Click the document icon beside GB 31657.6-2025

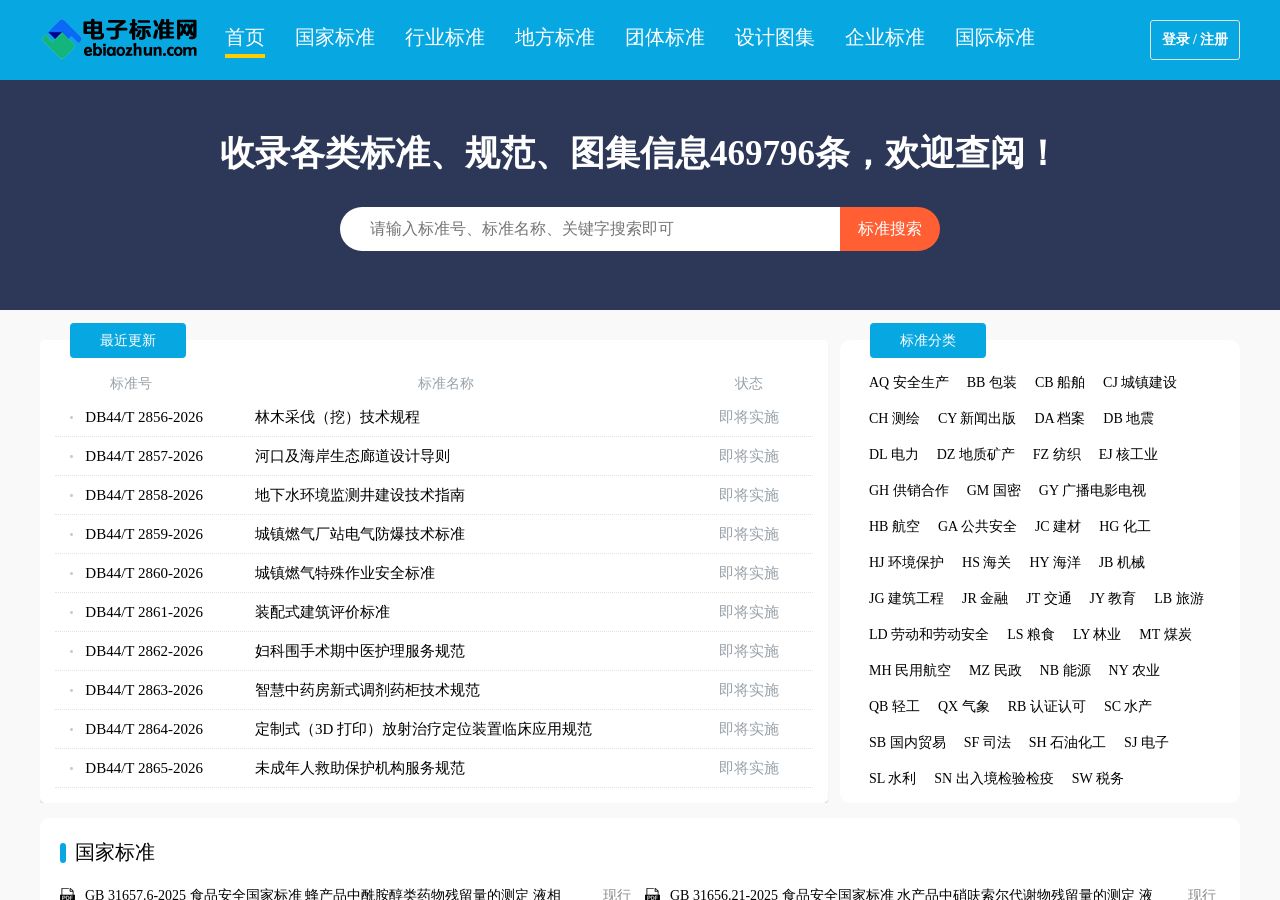coord(67,894)
